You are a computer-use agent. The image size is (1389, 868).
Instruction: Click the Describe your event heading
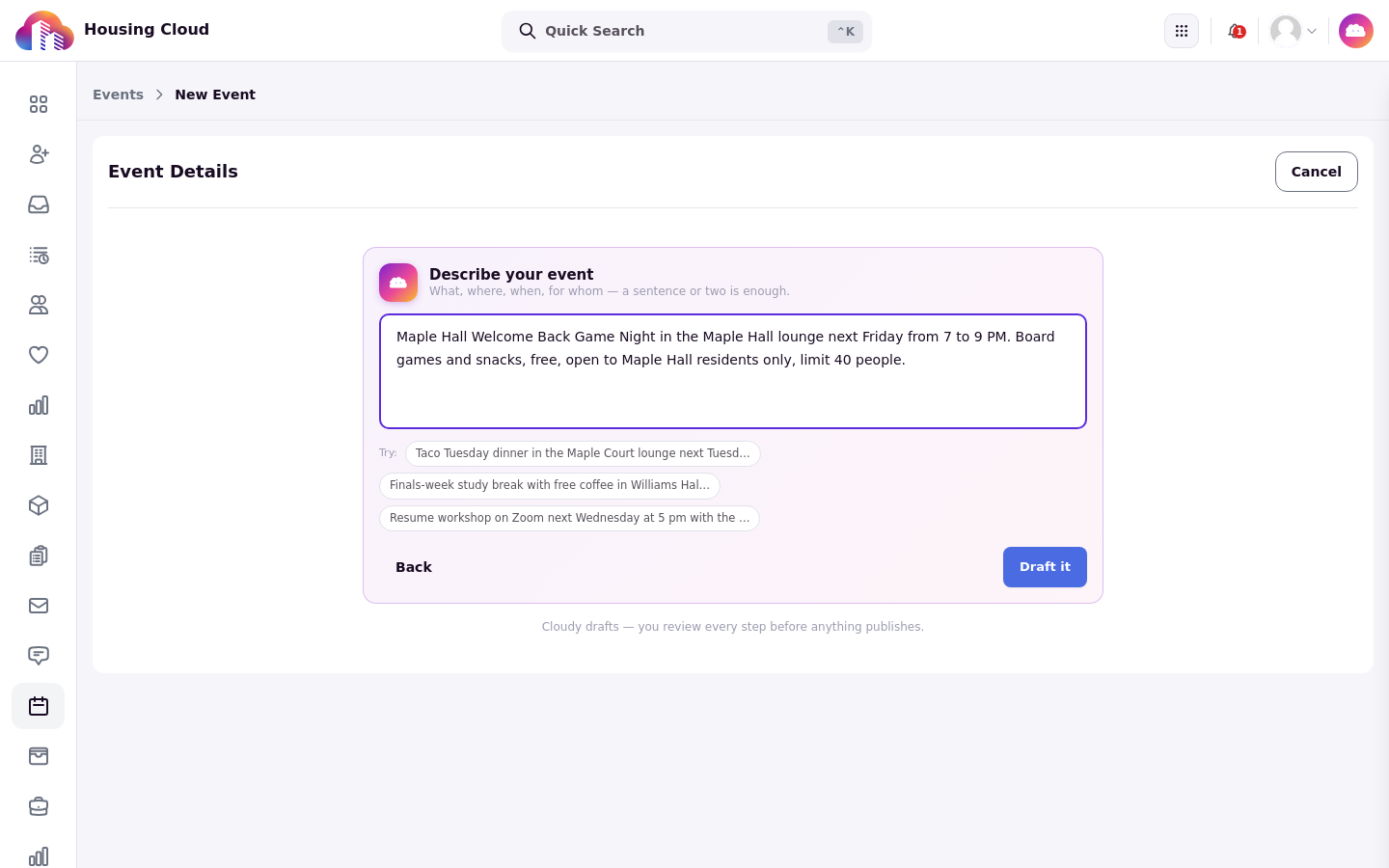coord(511,274)
